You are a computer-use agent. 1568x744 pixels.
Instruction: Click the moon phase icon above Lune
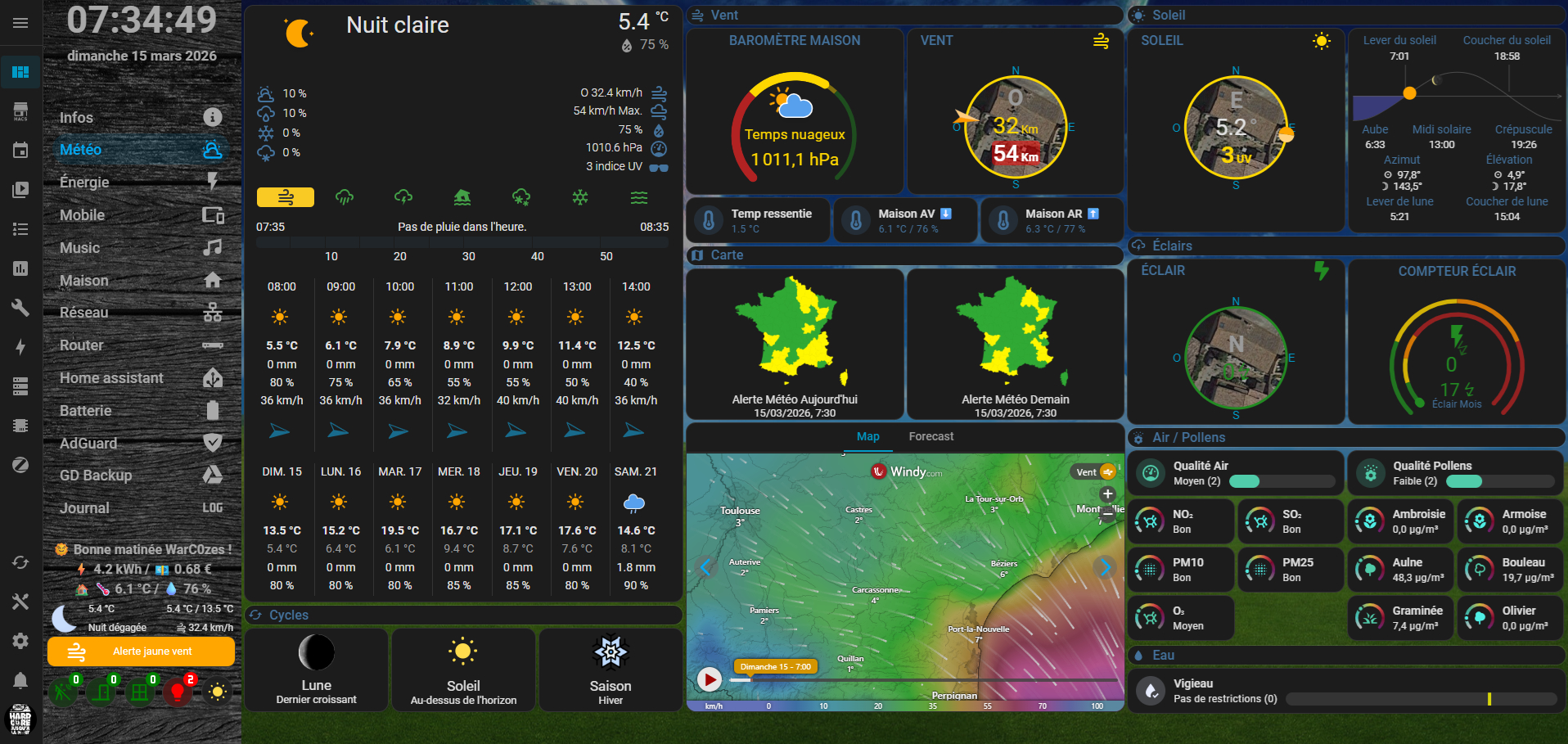(x=316, y=652)
